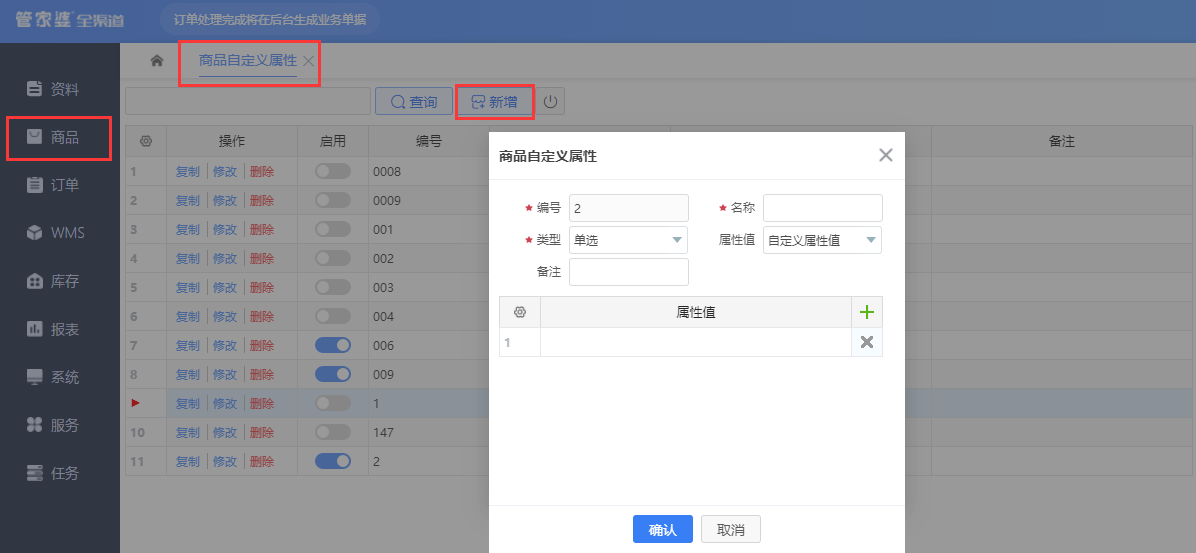Screen dimensions: 1196x553
Task: Click 复制 link in row 004
Action: tap(188, 317)
